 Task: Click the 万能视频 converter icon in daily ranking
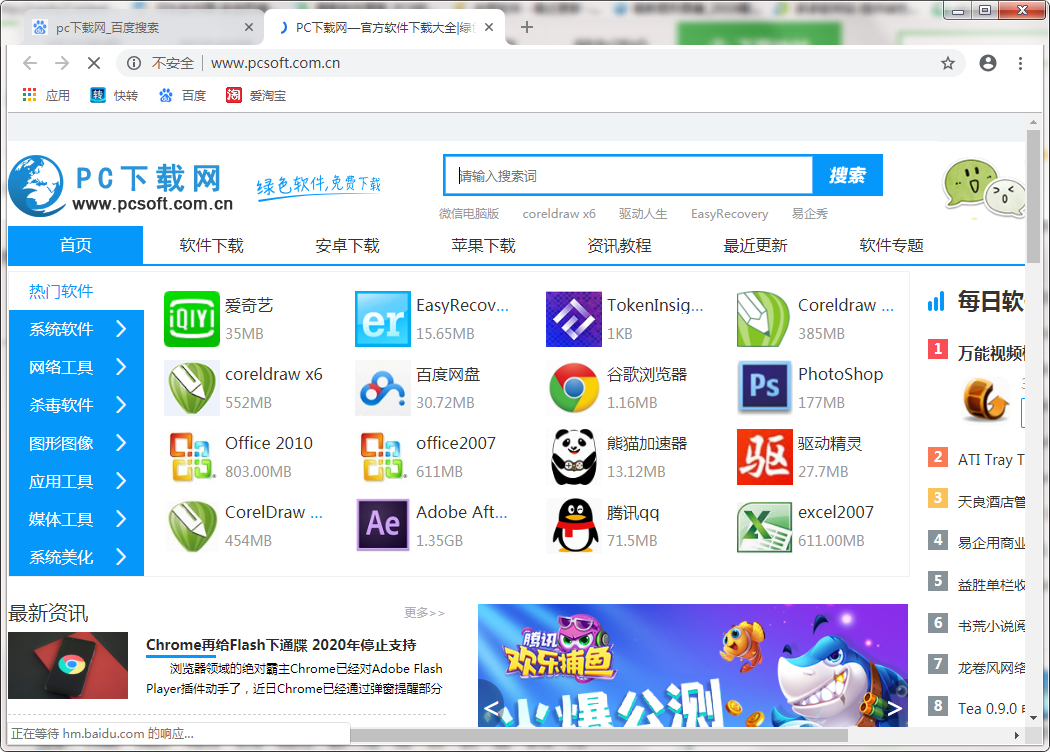click(x=986, y=400)
